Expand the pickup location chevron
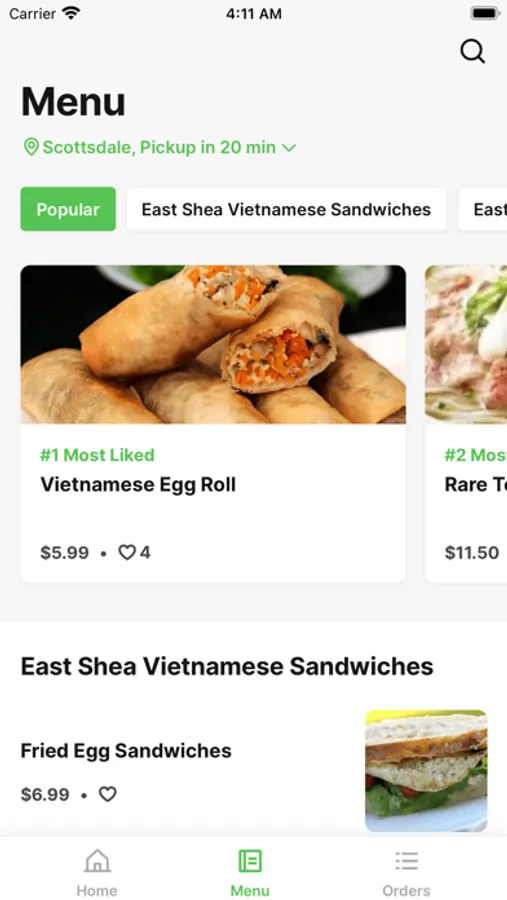Viewport: 507px width, 900px height. point(289,148)
